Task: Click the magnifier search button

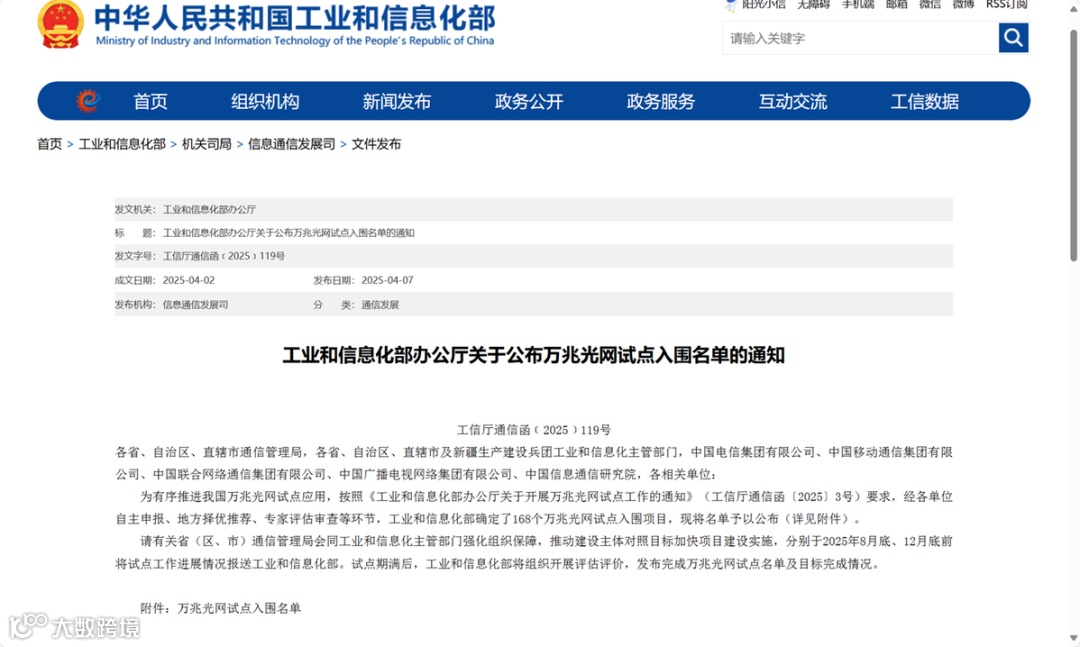Action: click(x=1013, y=38)
